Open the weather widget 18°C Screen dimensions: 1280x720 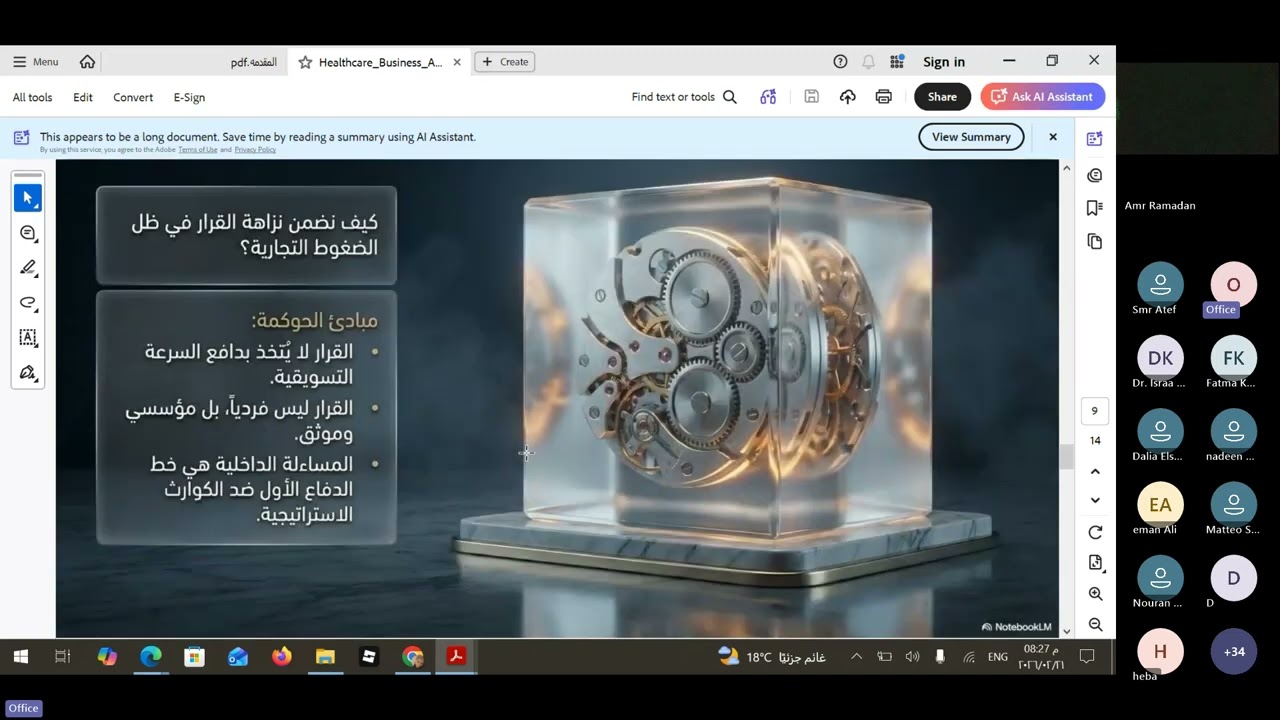pos(771,657)
